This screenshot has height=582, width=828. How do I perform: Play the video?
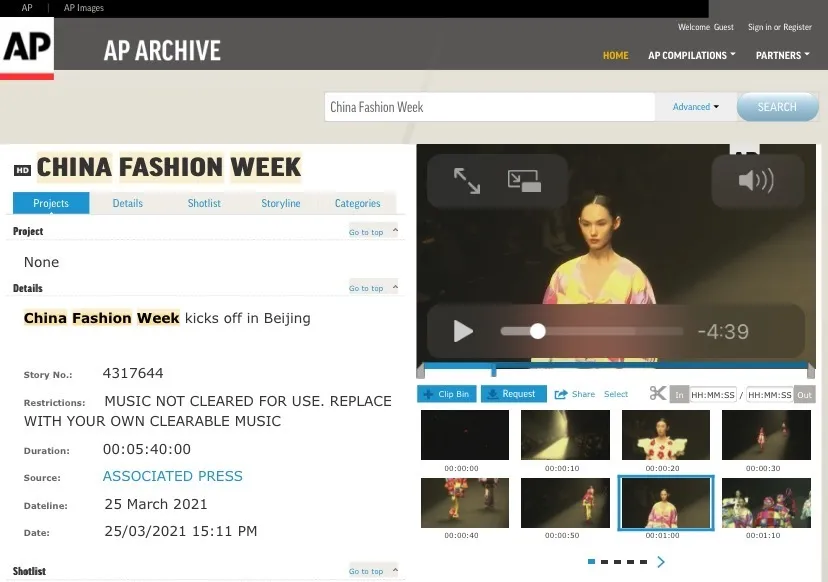tap(463, 332)
